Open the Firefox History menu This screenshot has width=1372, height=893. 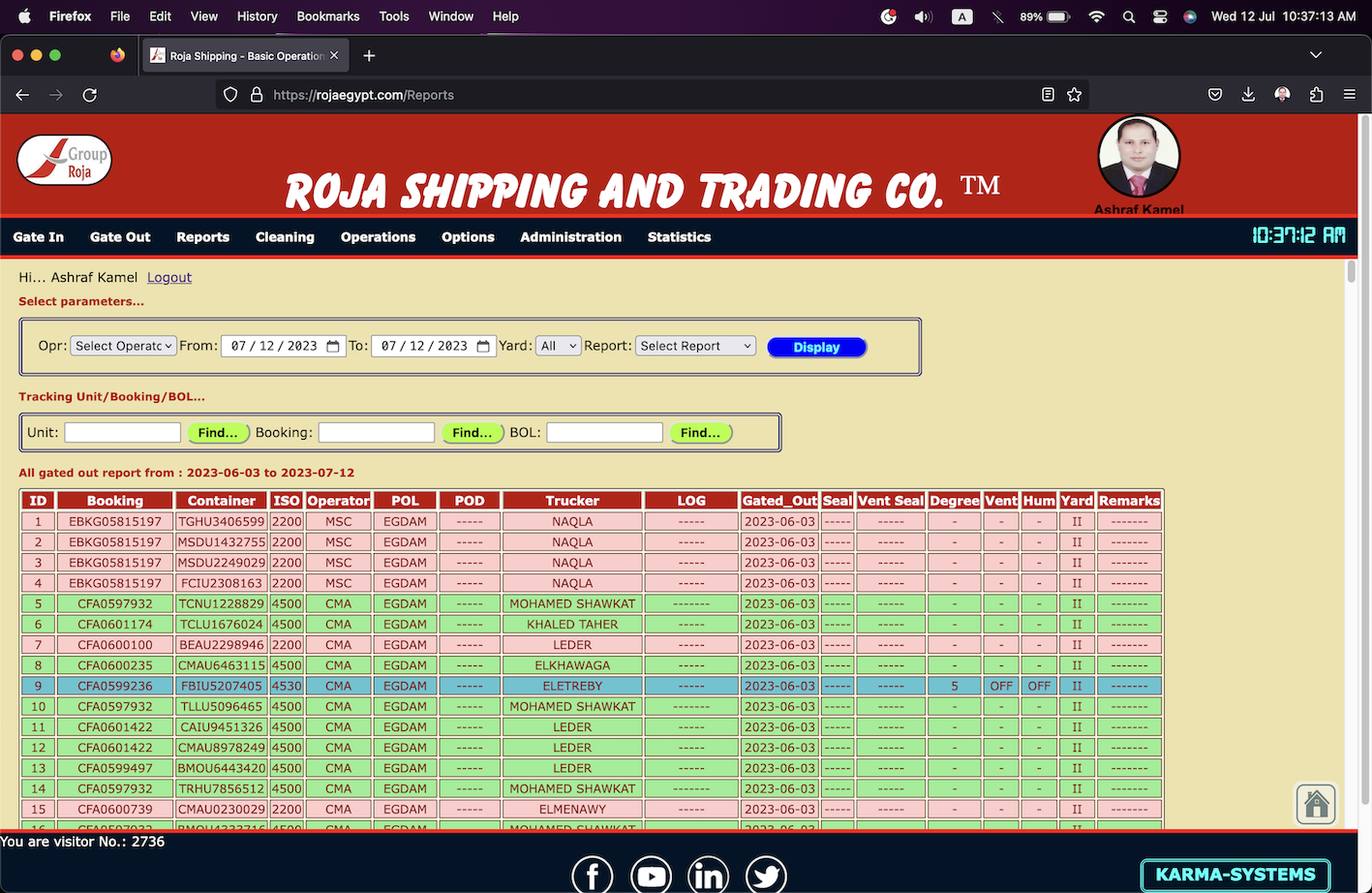tap(257, 16)
